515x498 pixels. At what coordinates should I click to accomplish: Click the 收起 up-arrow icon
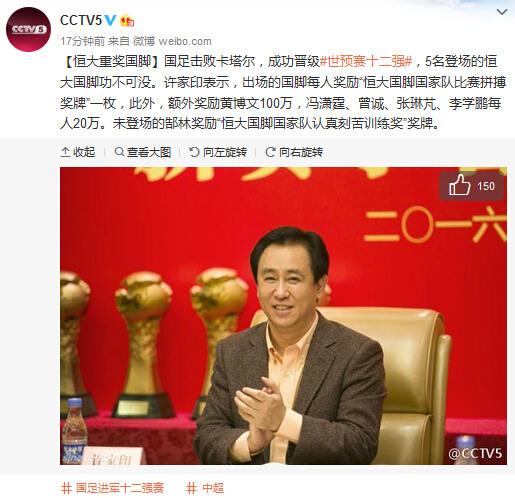(65, 152)
